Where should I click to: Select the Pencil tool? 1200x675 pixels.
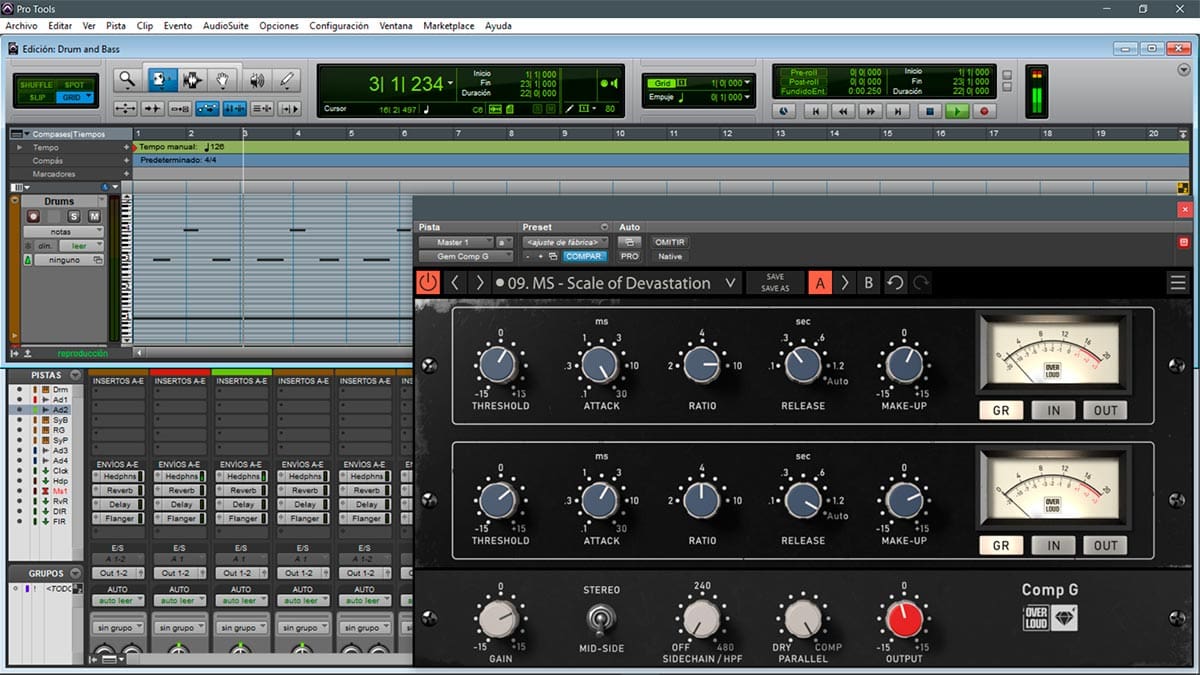tap(288, 80)
